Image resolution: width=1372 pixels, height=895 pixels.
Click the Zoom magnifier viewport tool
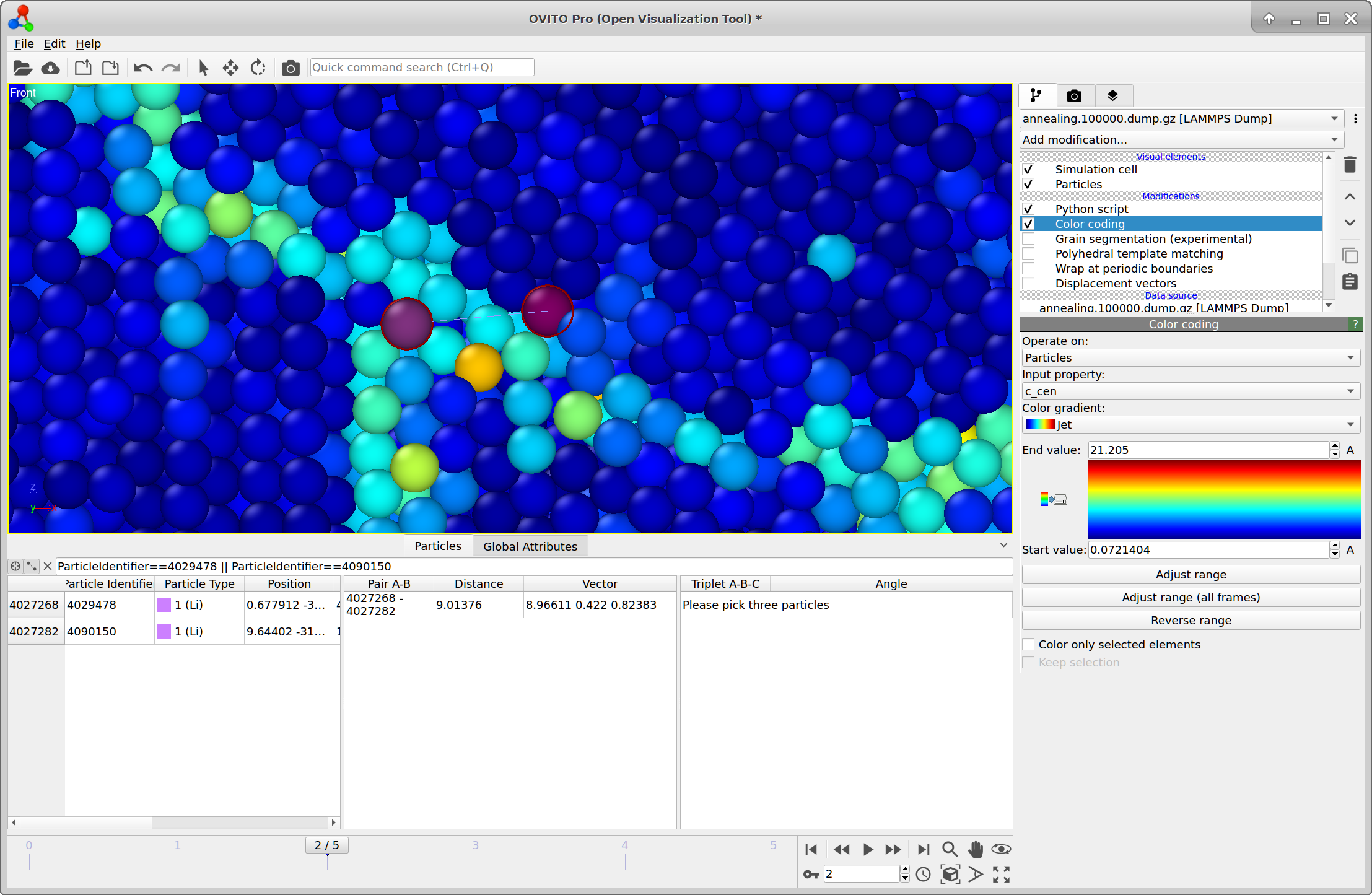(950, 849)
